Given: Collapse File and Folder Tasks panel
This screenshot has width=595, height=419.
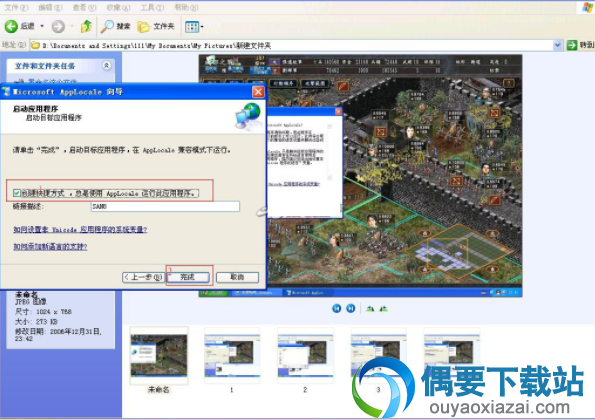Looking at the screenshot, I should (x=107, y=66).
